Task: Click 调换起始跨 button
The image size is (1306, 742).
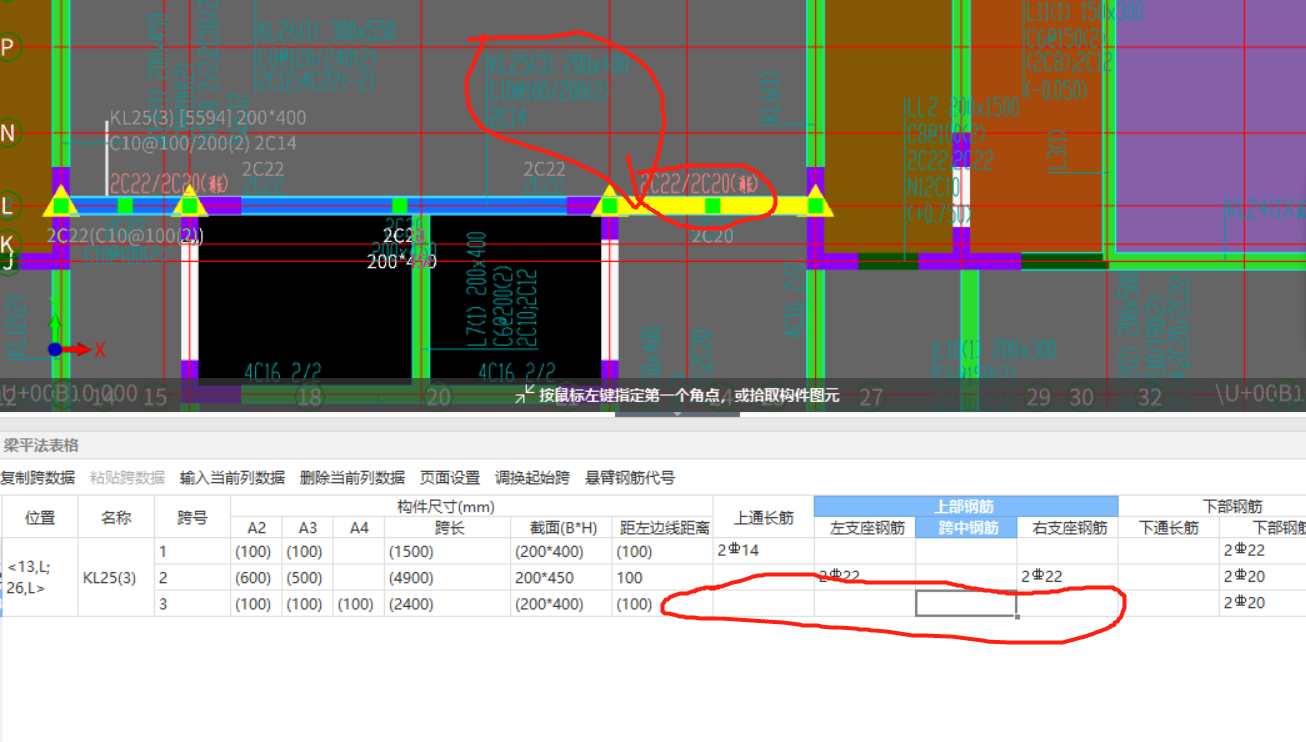Action: click(x=532, y=478)
